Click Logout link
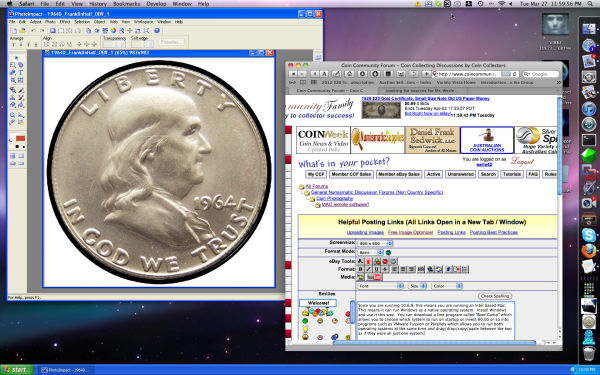Viewport: 600px width, 375px height. tap(522, 161)
